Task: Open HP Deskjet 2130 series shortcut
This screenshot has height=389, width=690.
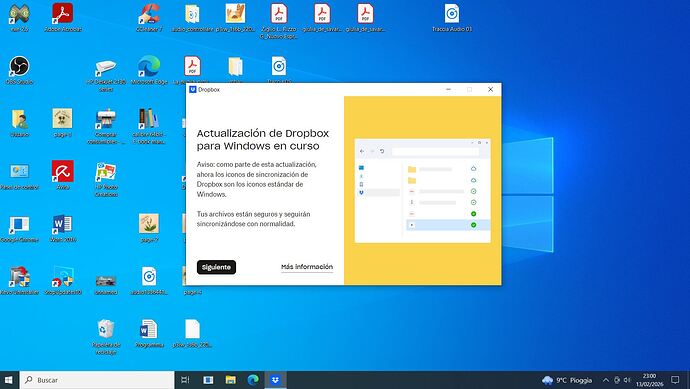Action: click(106, 74)
